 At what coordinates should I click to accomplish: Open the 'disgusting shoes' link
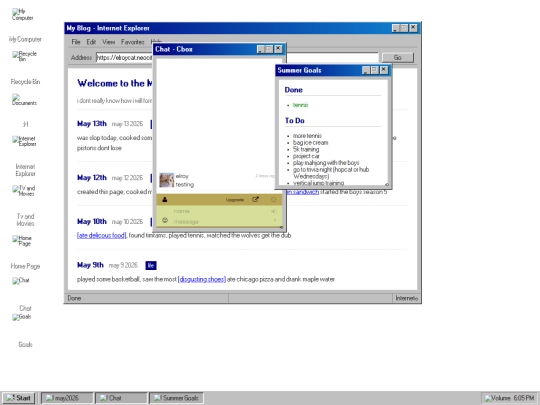202,279
